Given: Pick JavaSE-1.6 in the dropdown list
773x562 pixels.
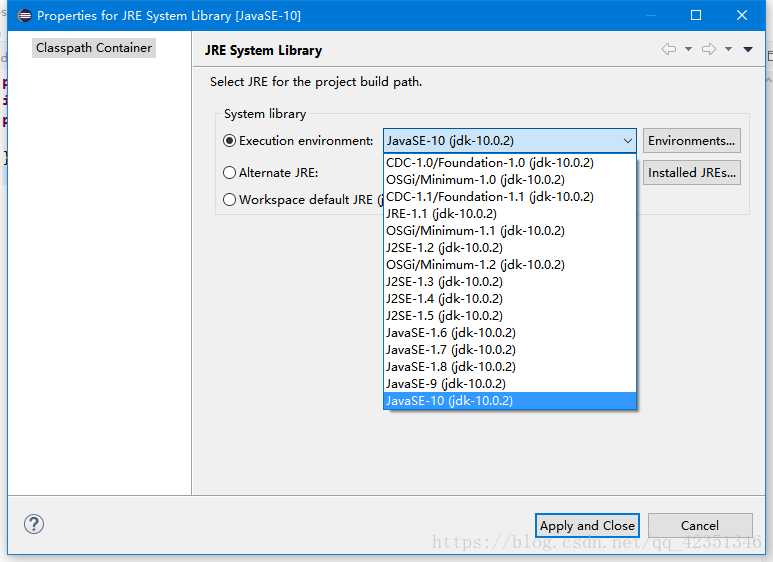Looking at the screenshot, I should 510,333.
